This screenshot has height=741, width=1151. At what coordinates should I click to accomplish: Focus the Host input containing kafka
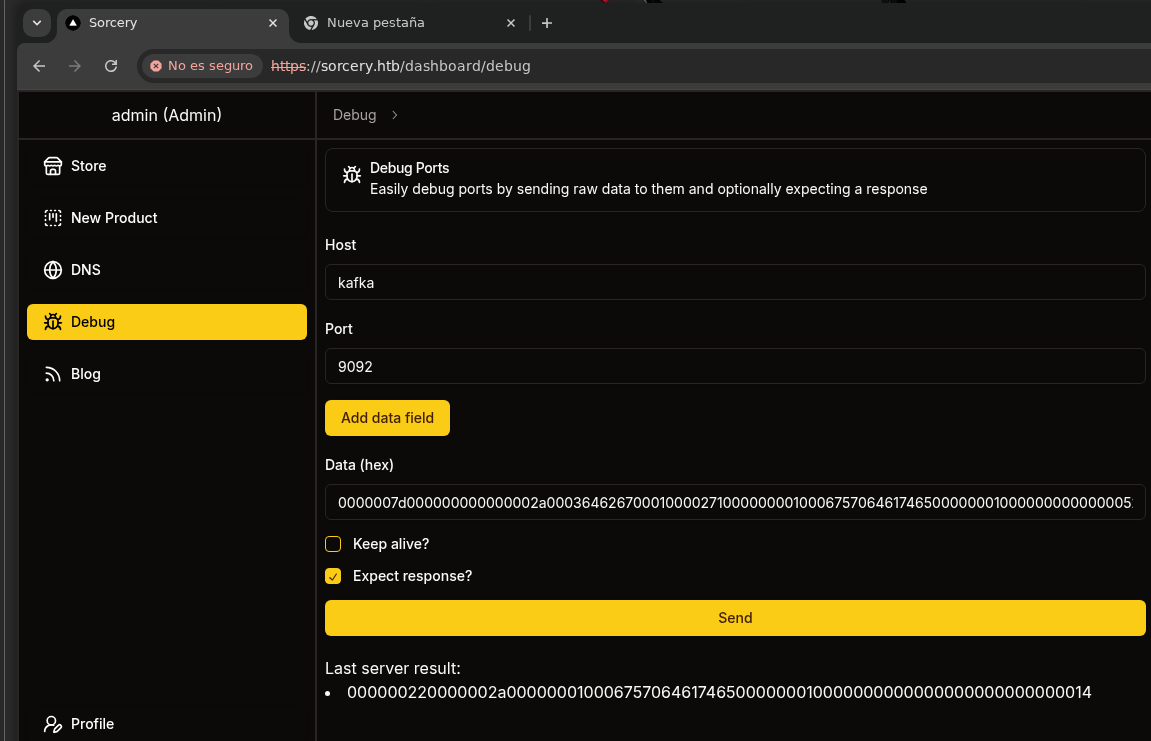[734, 282]
